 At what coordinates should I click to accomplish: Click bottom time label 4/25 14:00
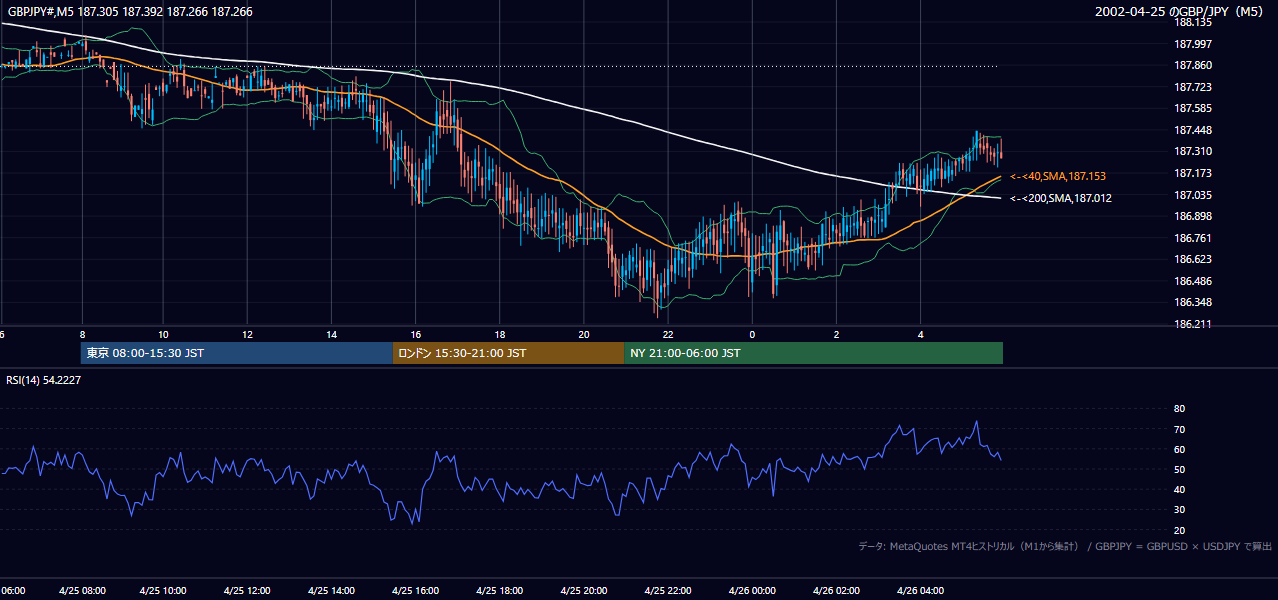coord(332,590)
